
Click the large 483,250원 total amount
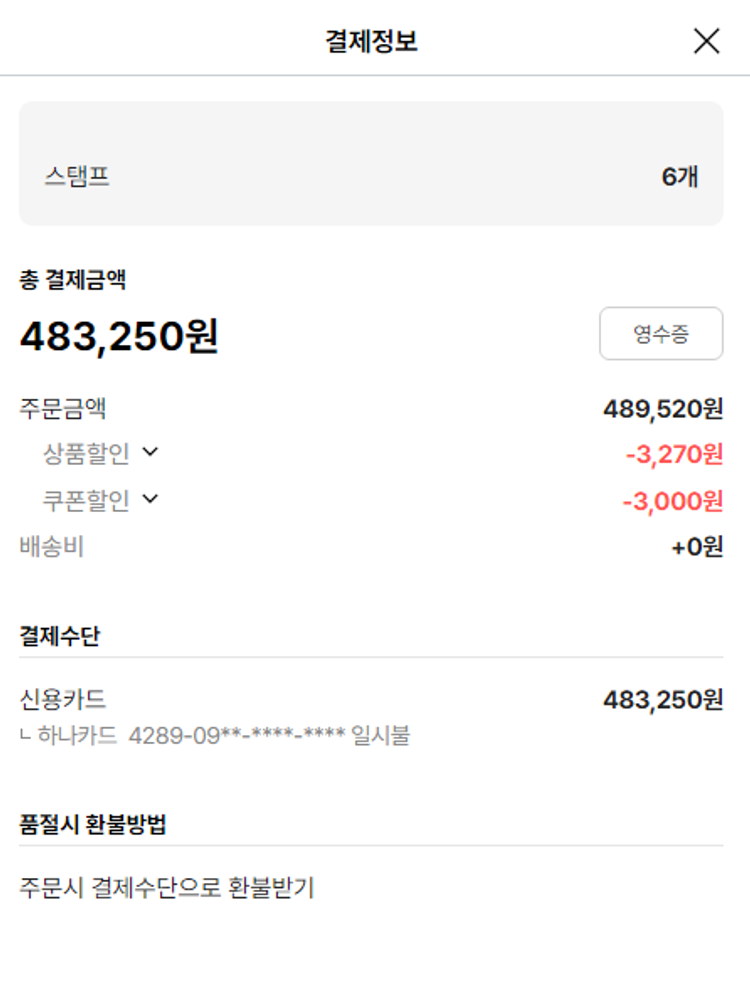tap(119, 336)
